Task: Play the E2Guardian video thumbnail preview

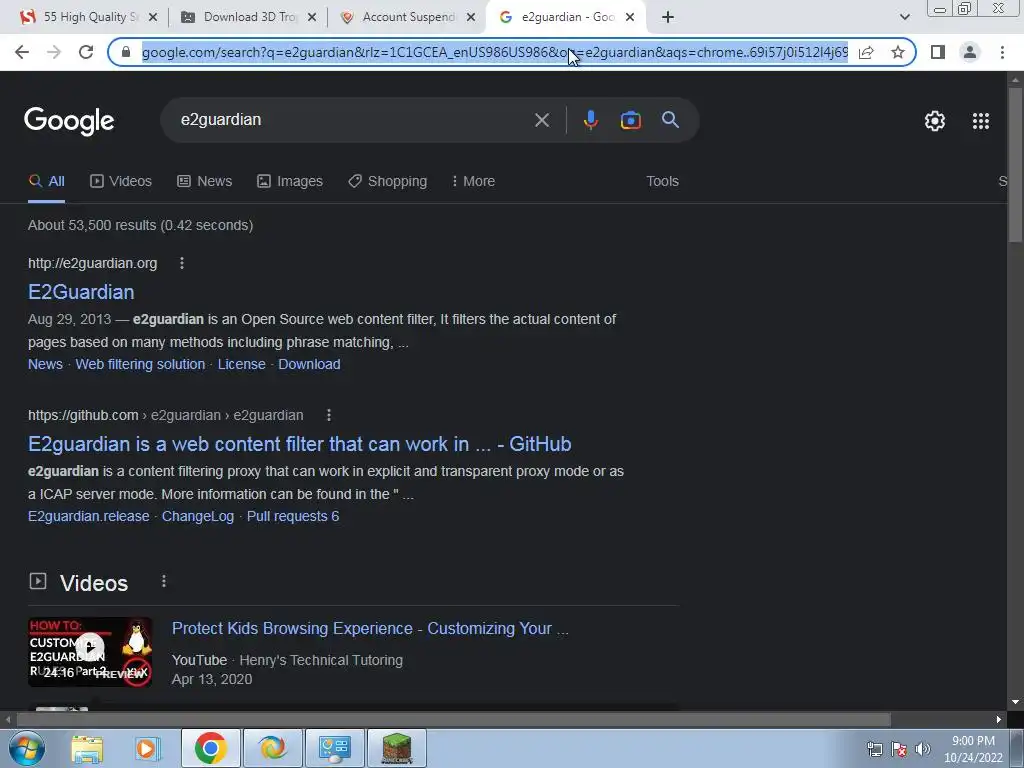Action: click(90, 652)
